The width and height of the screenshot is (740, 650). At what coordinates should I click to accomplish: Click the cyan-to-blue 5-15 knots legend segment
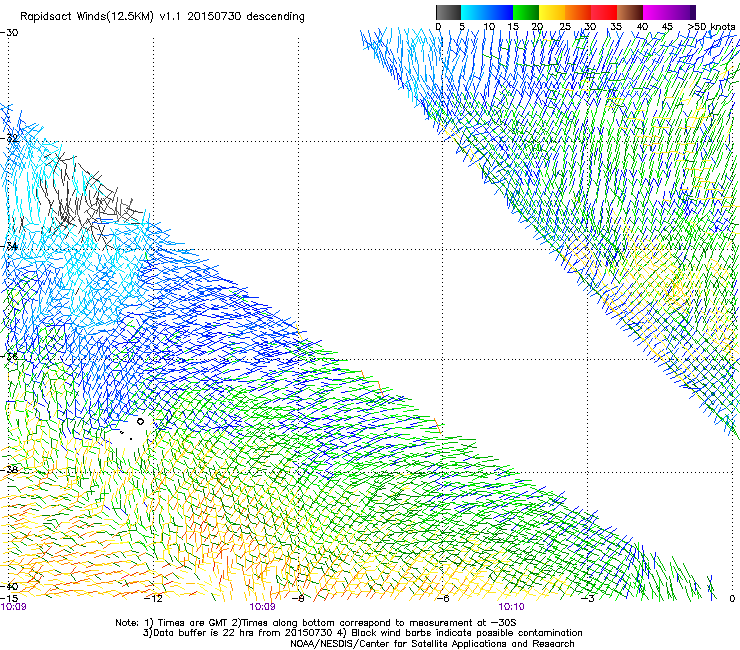(487, 12)
